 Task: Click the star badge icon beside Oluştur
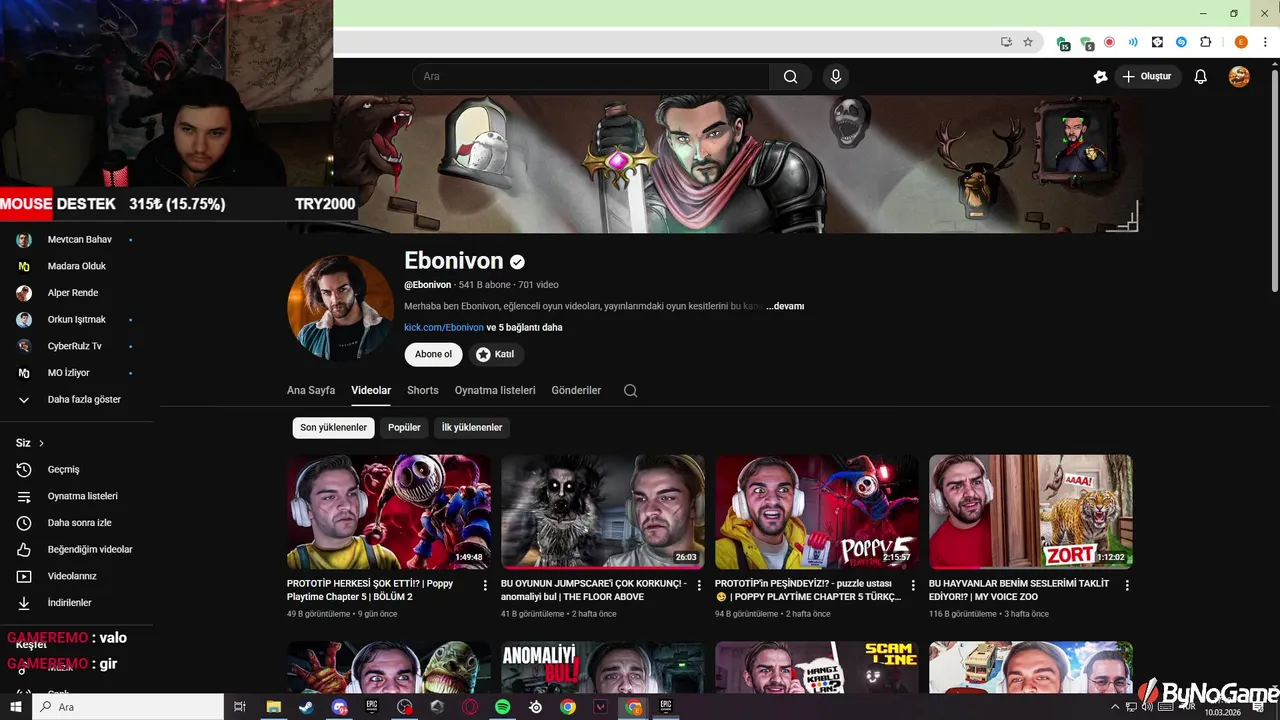(x=1100, y=77)
